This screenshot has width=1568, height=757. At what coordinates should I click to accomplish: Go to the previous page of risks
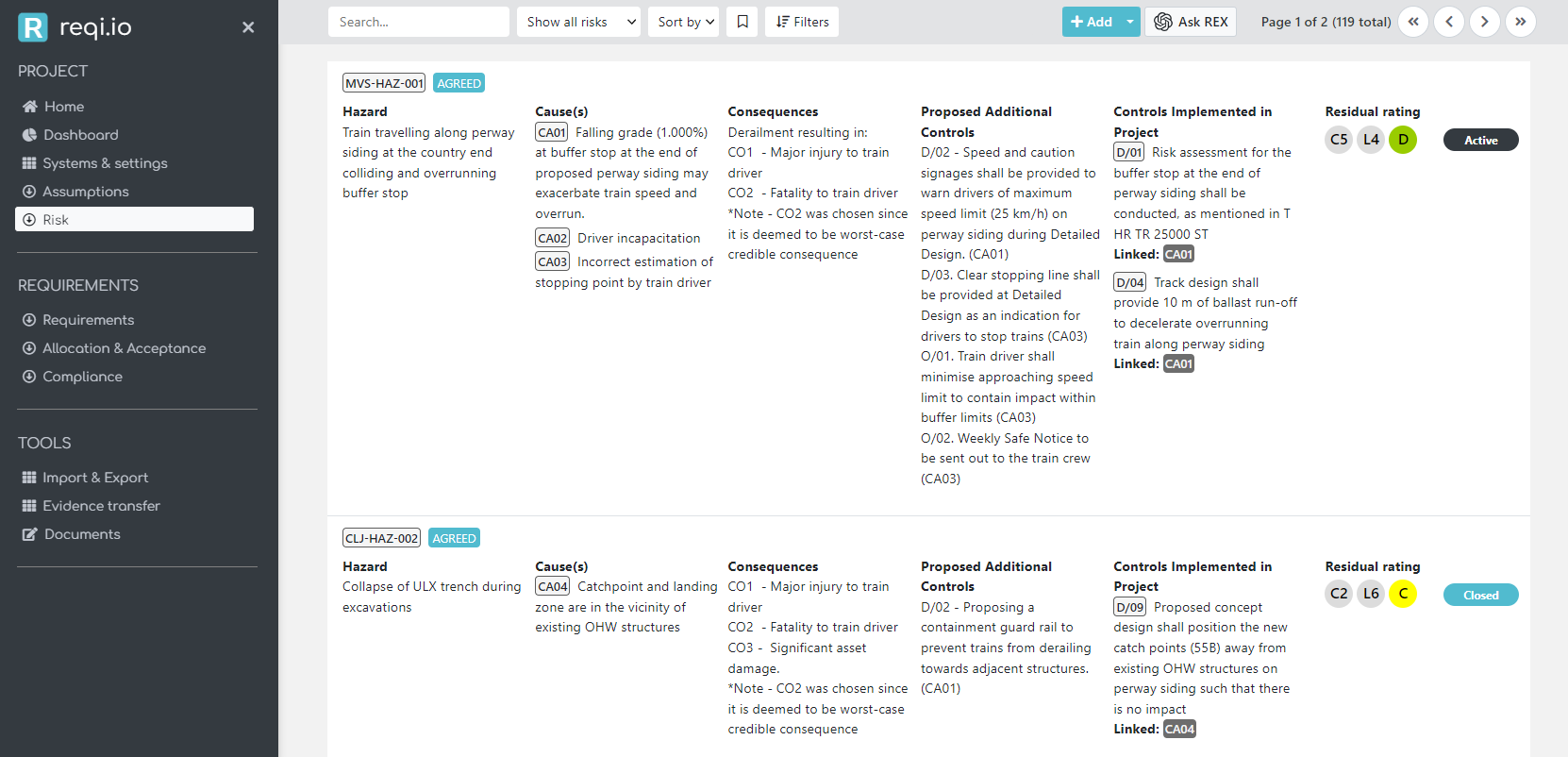[1449, 22]
